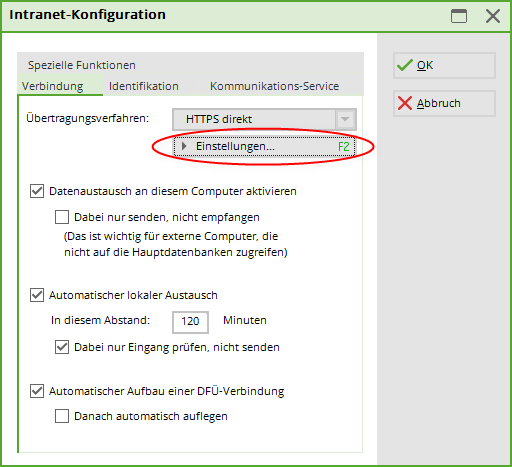The width and height of the screenshot is (512, 467).
Task: Uncheck Automatischer lokaler Austausch
Action: [37, 295]
